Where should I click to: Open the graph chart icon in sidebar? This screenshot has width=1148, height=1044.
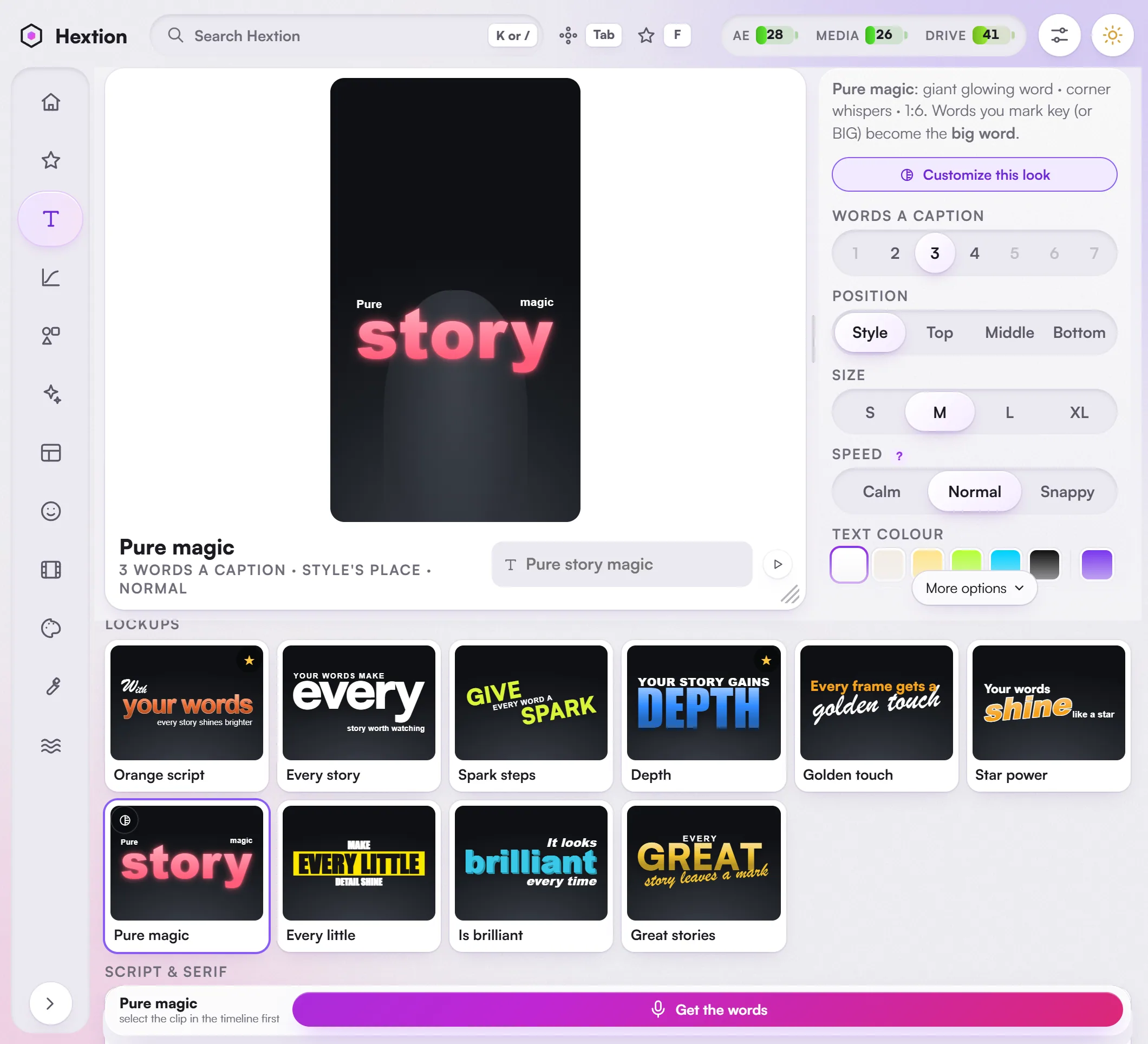click(51, 277)
